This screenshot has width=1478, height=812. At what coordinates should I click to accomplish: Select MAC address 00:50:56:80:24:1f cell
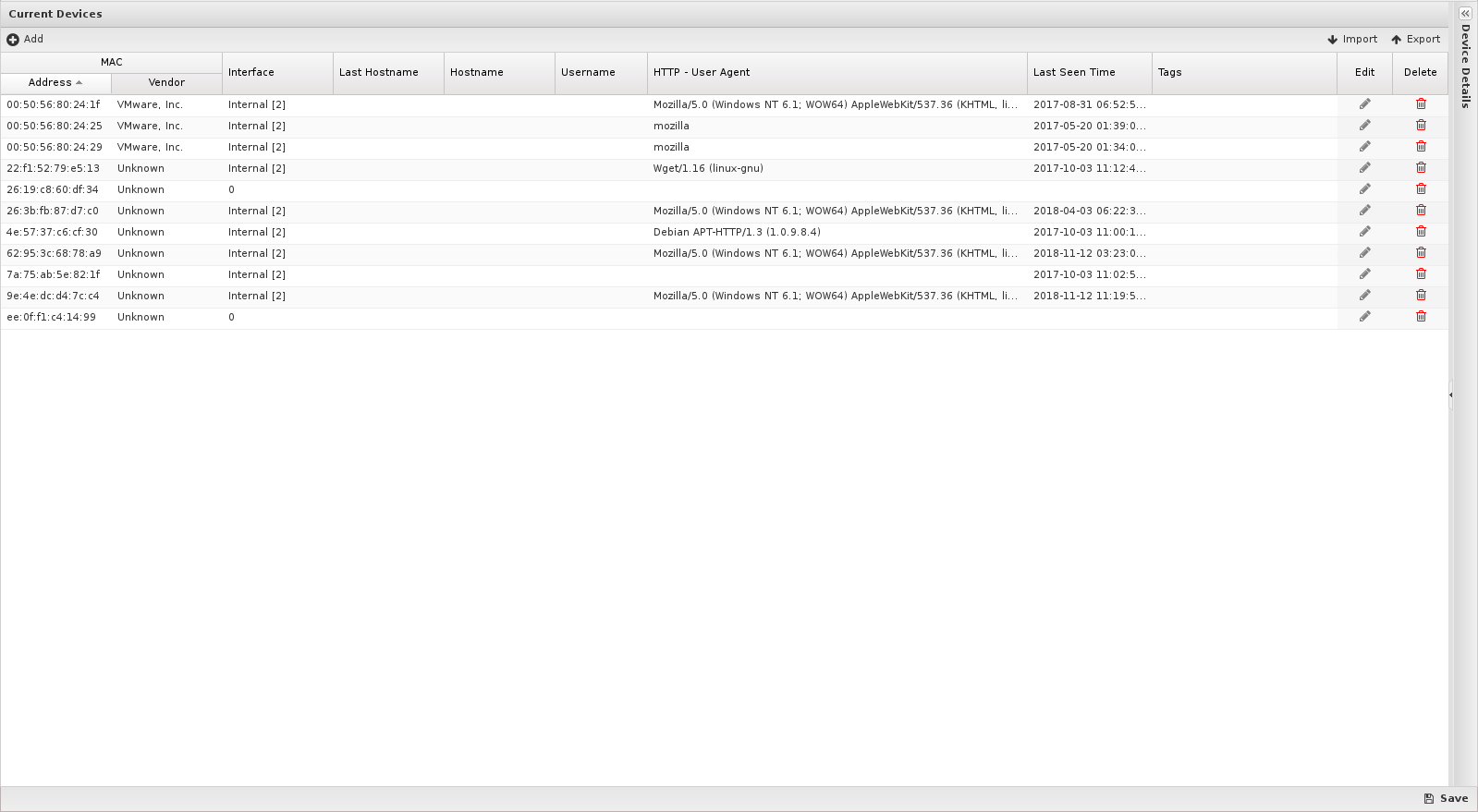(x=55, y=105)
